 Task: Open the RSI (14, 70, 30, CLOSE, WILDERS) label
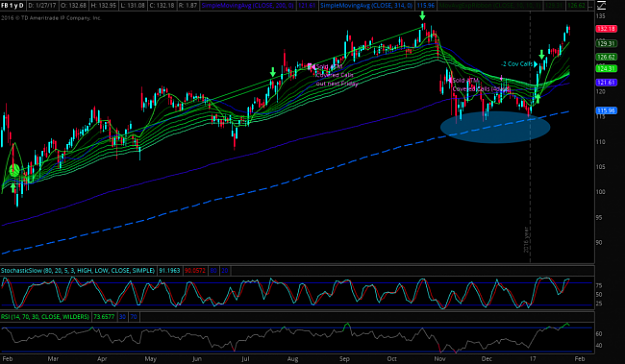pyautogui.click(x=45, y=317)
